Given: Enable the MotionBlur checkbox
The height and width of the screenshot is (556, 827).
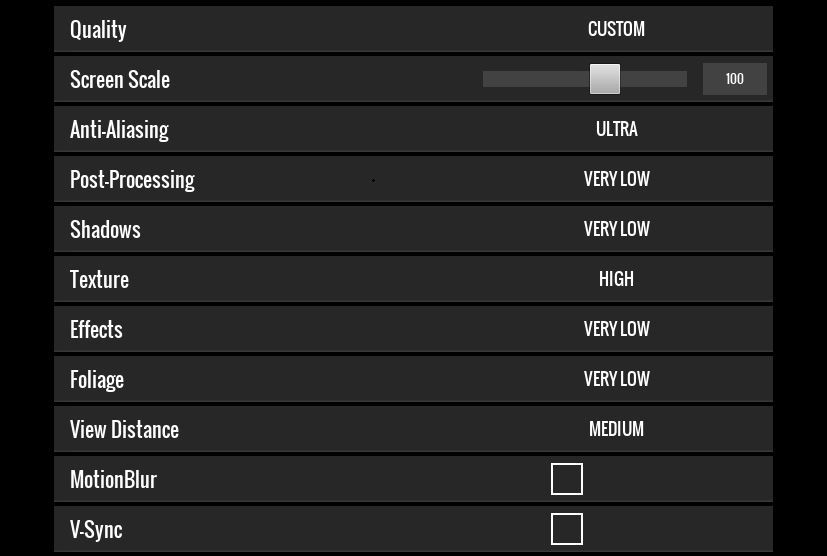Looking at the screenshot, I should click(x=567, y=479).
